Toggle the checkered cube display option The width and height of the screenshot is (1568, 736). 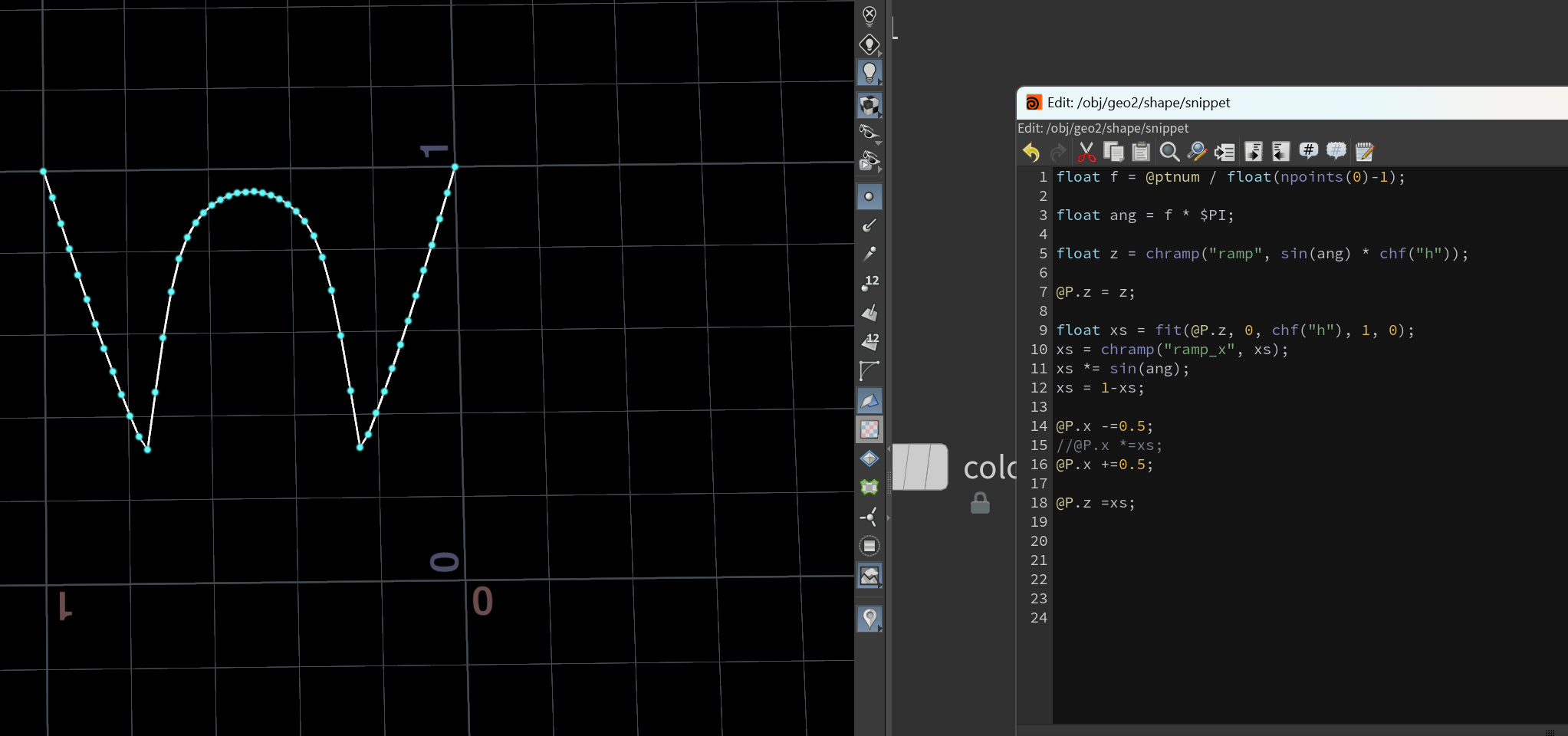[x=869, y=105]
